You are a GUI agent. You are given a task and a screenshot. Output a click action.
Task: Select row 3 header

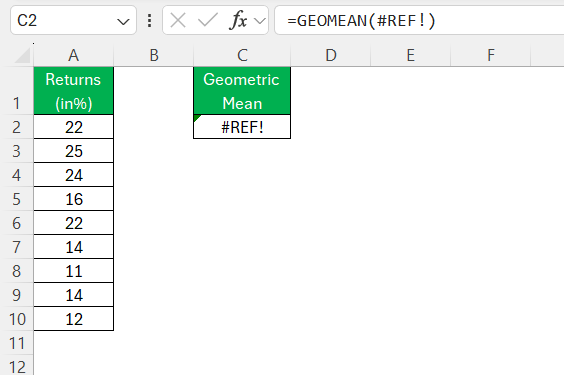(17, 151)
